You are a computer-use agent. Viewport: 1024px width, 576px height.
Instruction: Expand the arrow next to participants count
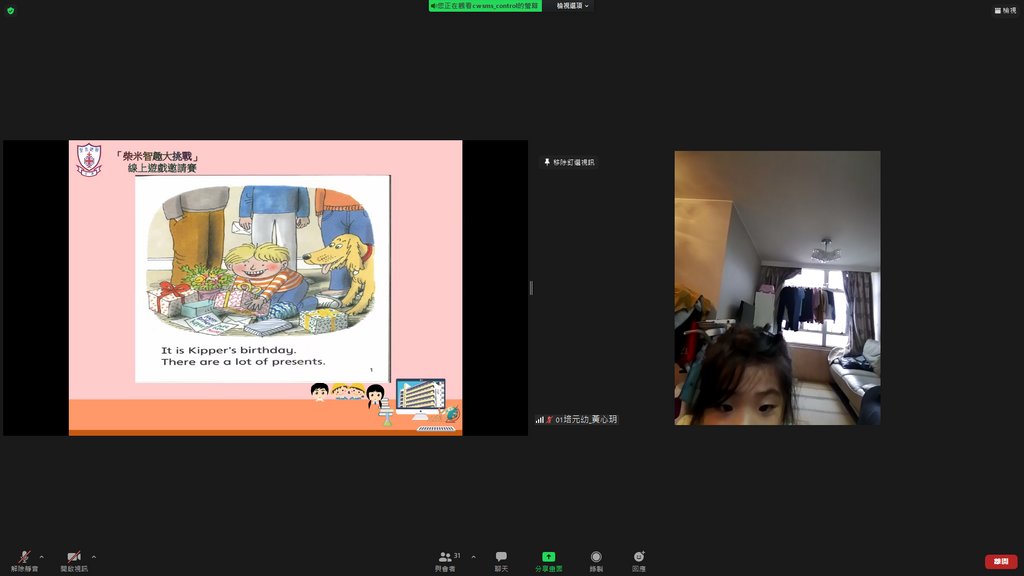point(473,557)
